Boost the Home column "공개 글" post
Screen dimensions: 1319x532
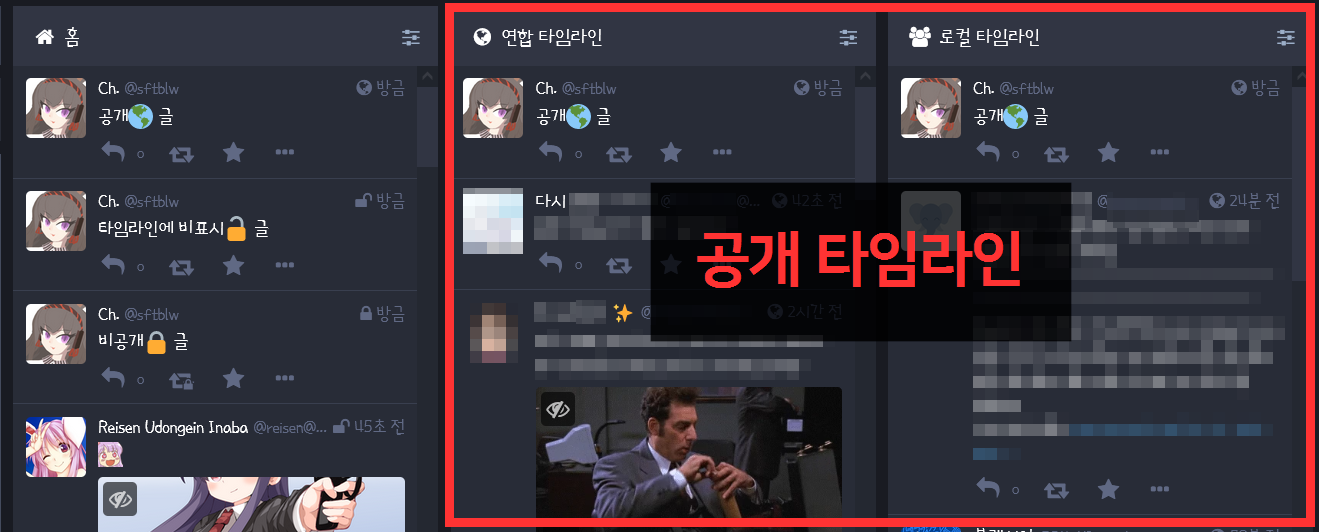(182, 153)
